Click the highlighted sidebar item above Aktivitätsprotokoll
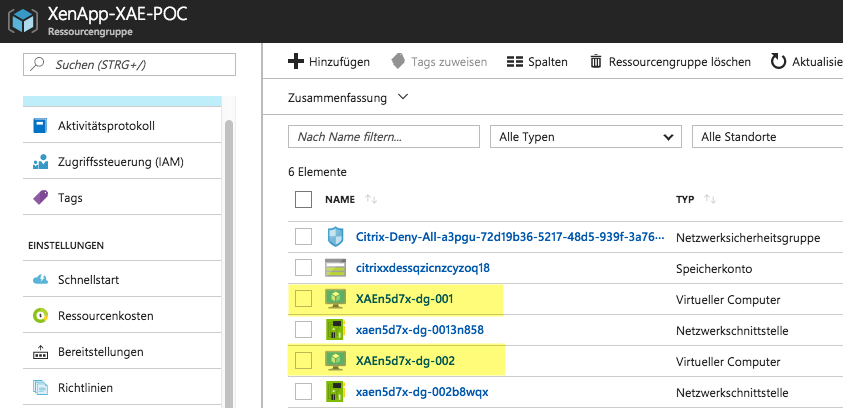Viewport: 843px width, 408px height. coord(122,102)
